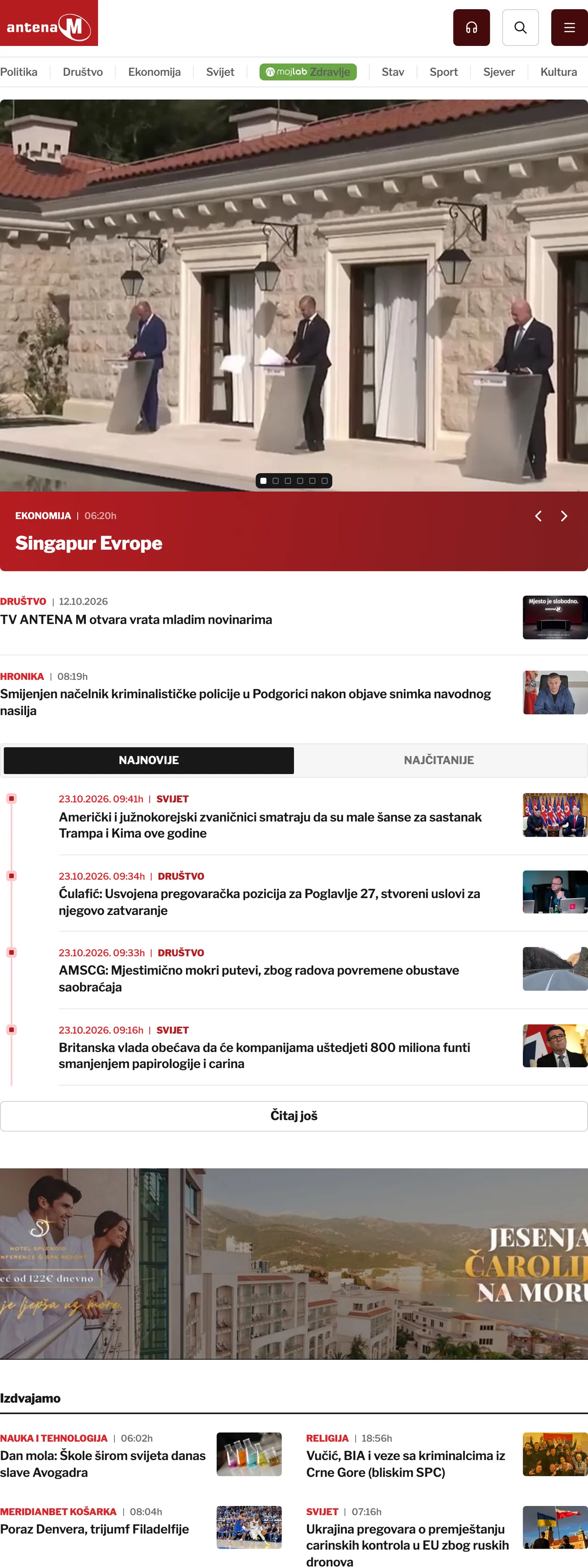
Task: Open Dan mola Avogadra article
Action: point(103,1464)
